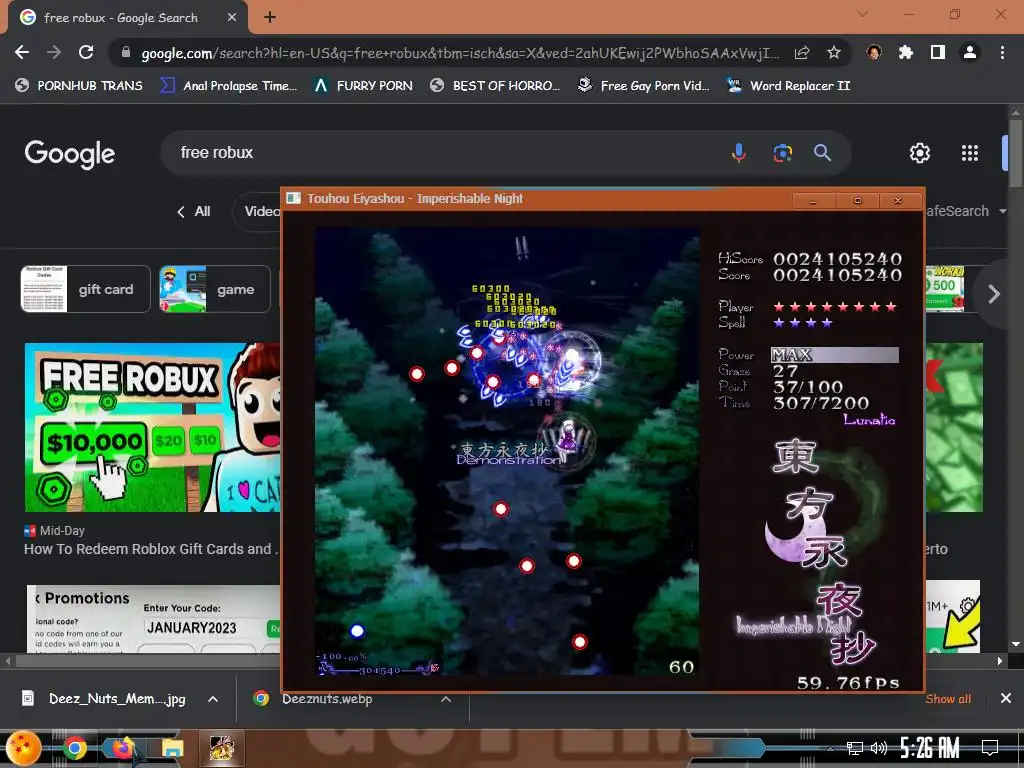Advance filter chips with right chevron
This screenshot has width=1024, height=768.
coord(993,294)
